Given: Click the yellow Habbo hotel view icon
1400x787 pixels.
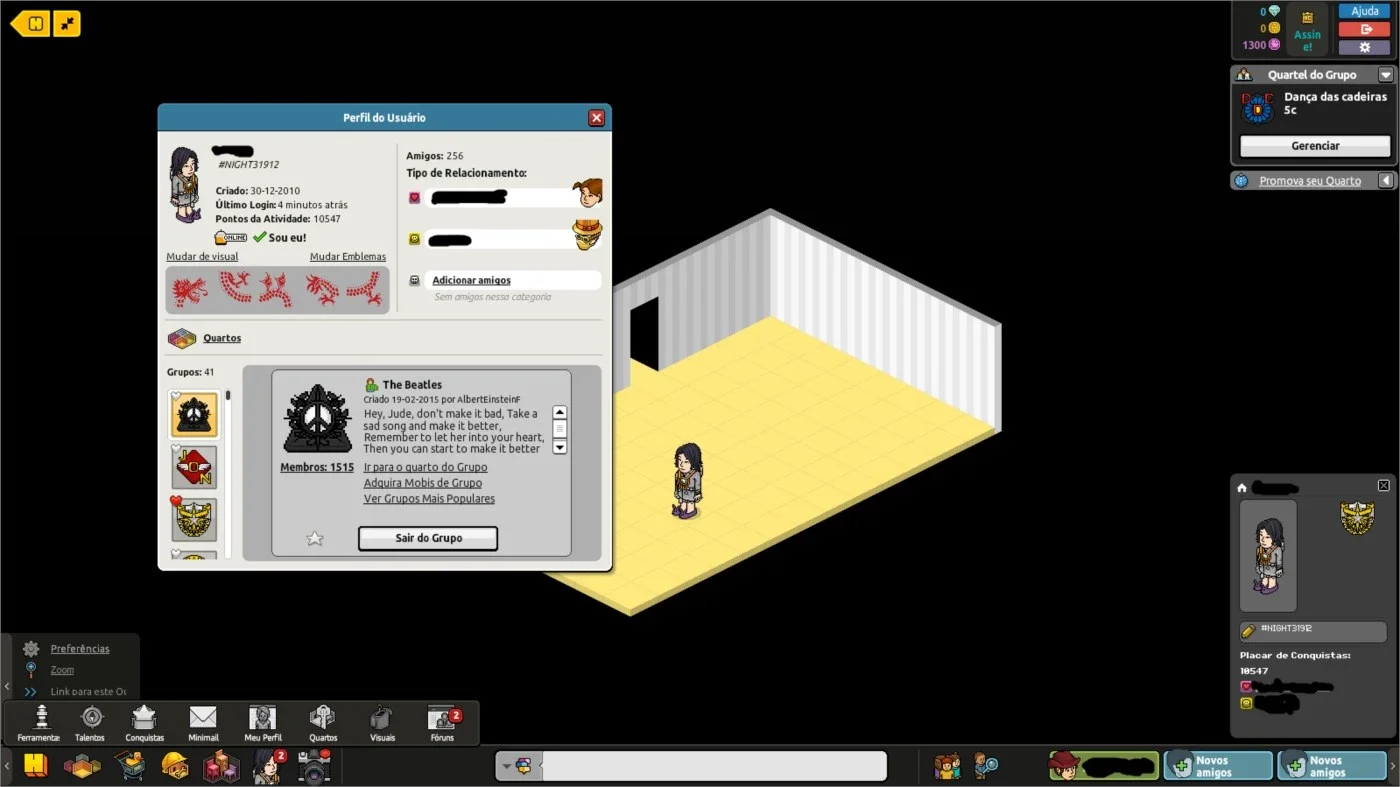Looking at the screenshot, I should 36,765.
